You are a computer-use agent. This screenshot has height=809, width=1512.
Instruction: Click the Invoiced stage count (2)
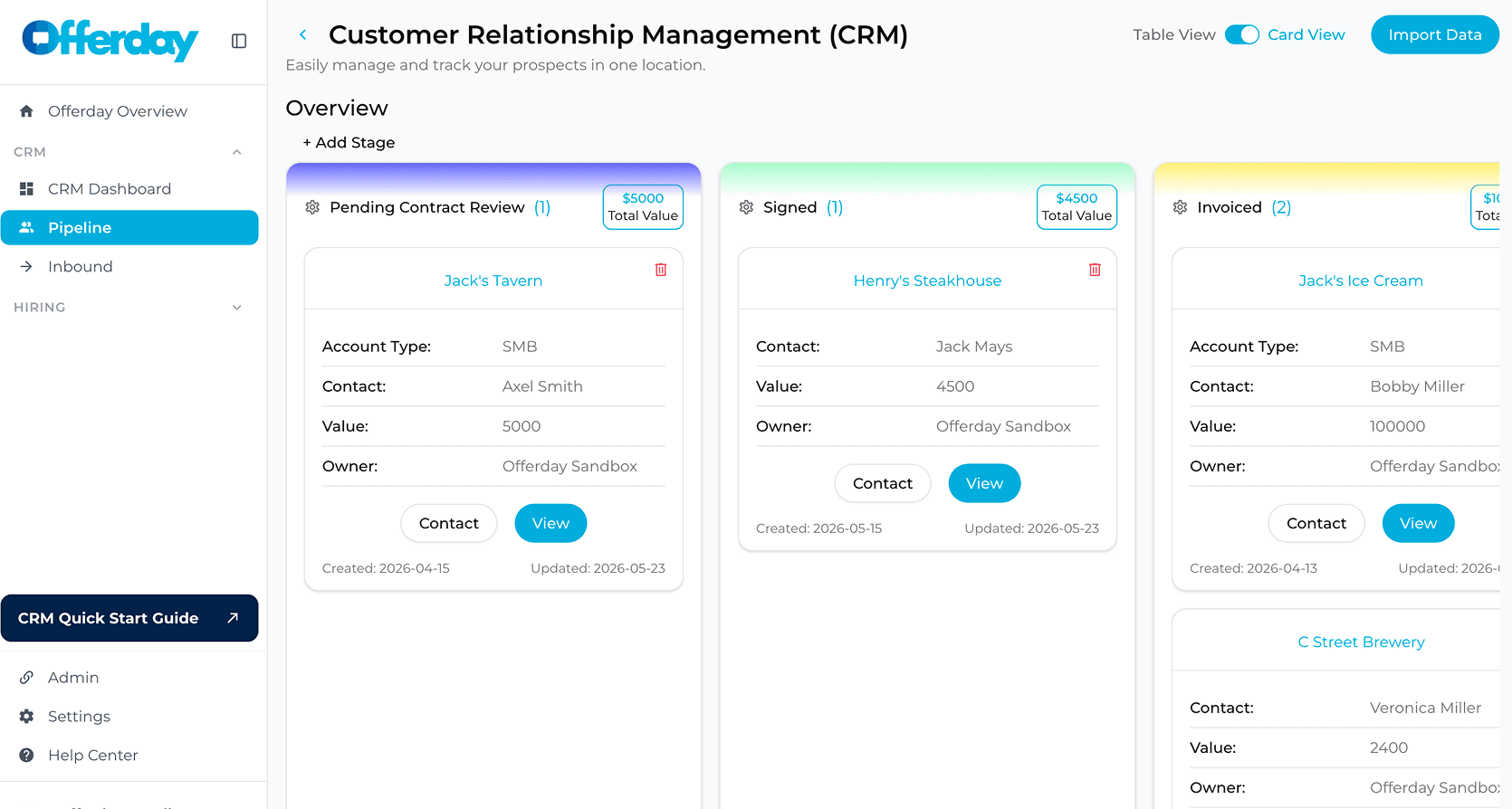click(1281, 207)
